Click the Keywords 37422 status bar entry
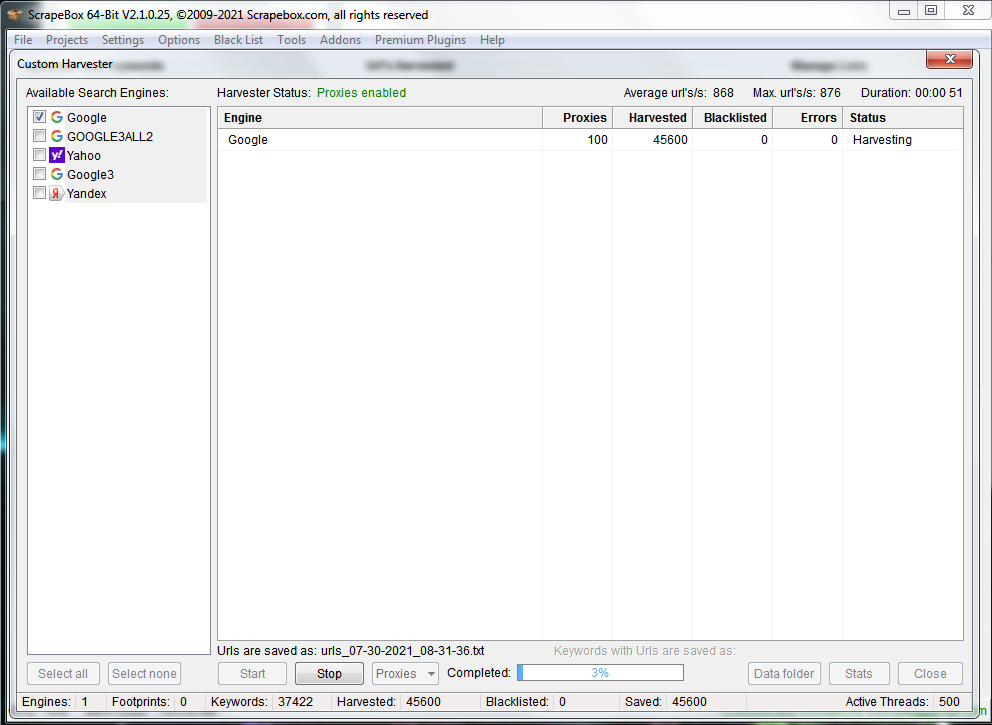 click(x=262, y=702)
